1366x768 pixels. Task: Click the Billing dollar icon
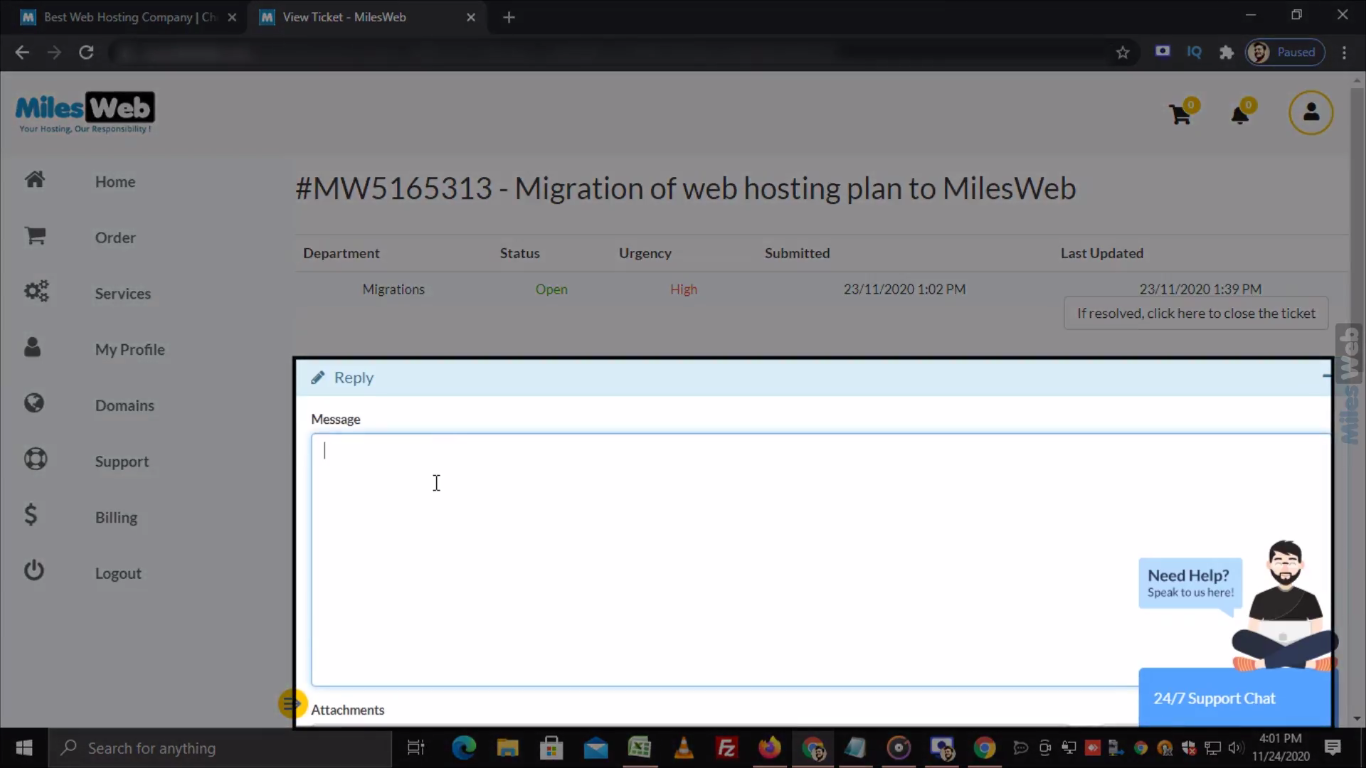point(31,515)
